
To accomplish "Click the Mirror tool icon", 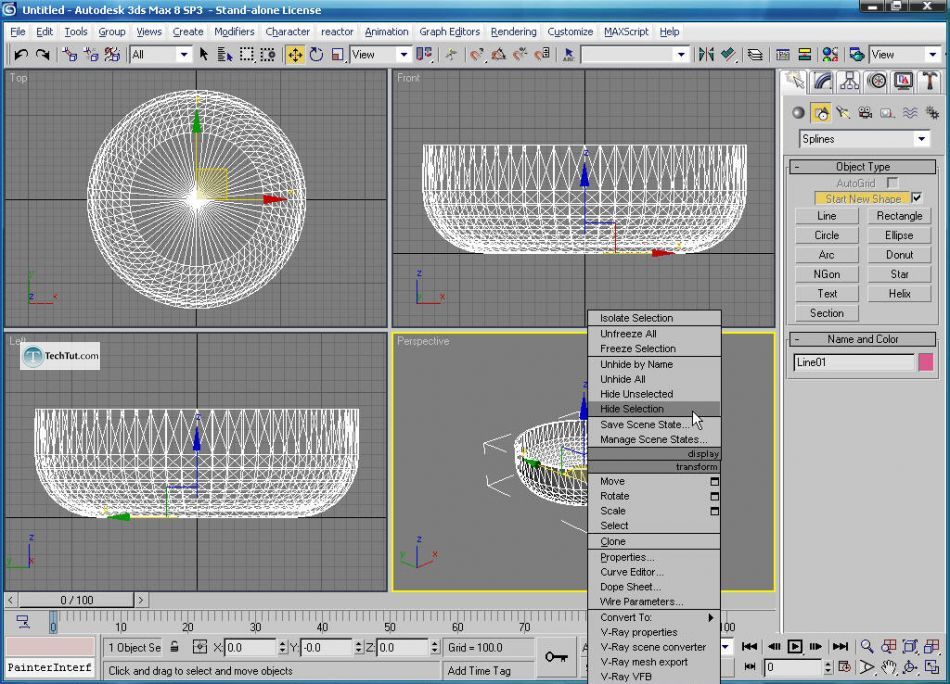I will 706,55.
